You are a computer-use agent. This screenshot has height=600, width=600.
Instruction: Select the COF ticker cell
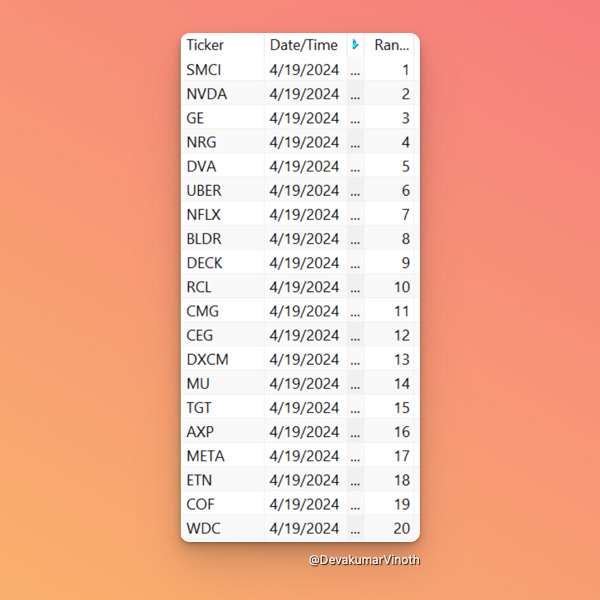pyautogui.click(x=222, y=504)
